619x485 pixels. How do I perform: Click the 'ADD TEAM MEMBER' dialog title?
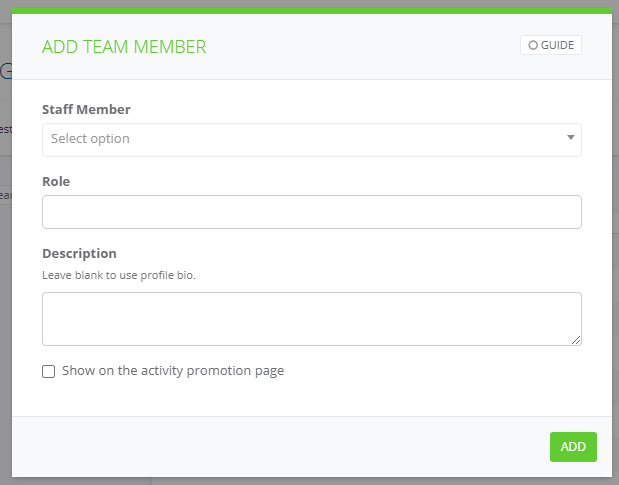(x=124, y=46)
